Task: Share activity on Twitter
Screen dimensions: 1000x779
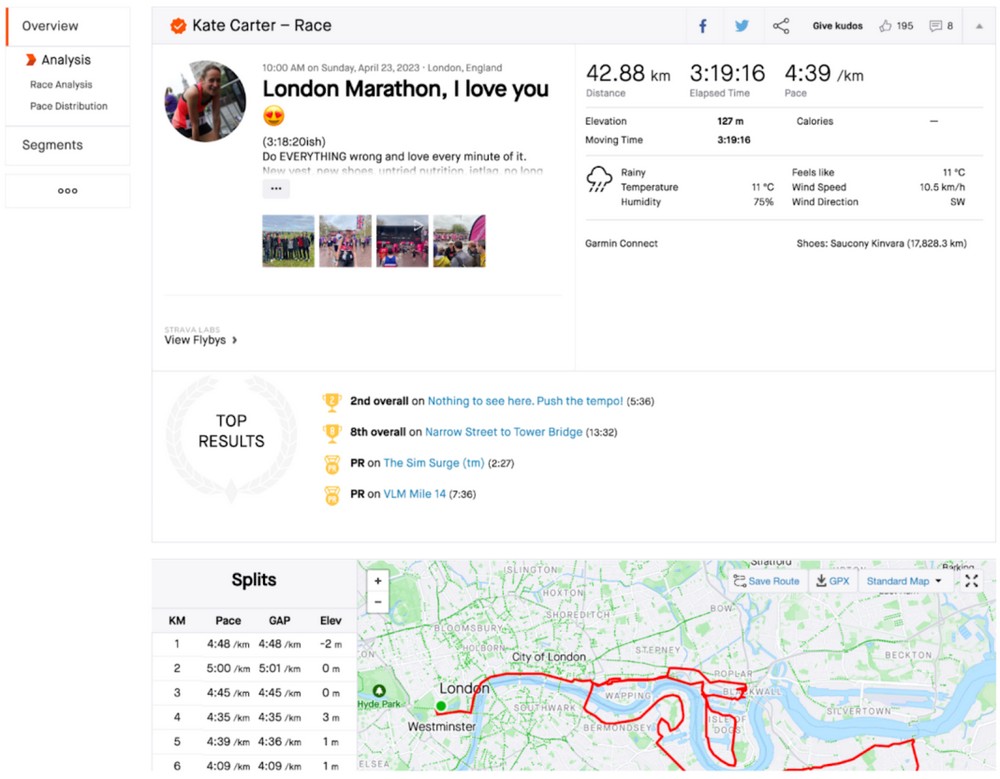Action: (742, 26)
